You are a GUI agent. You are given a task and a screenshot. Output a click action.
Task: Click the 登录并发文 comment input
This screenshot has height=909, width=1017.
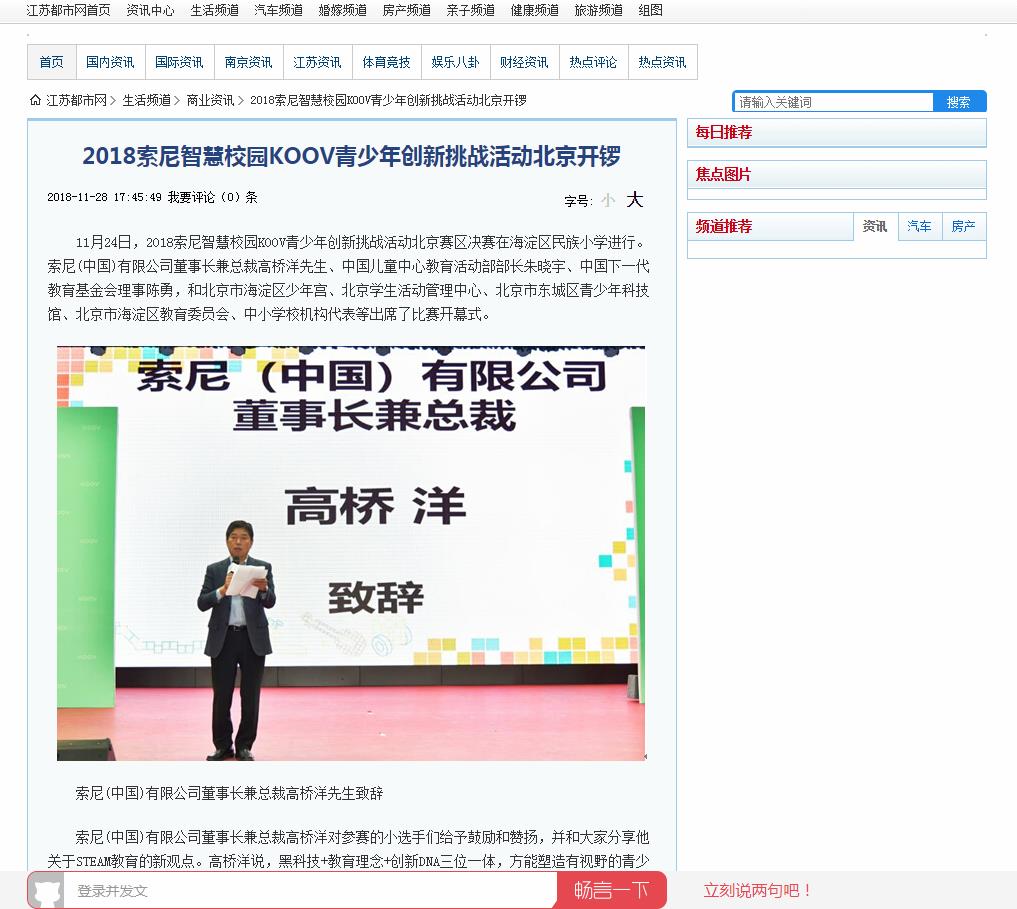(x=310, y=891)
